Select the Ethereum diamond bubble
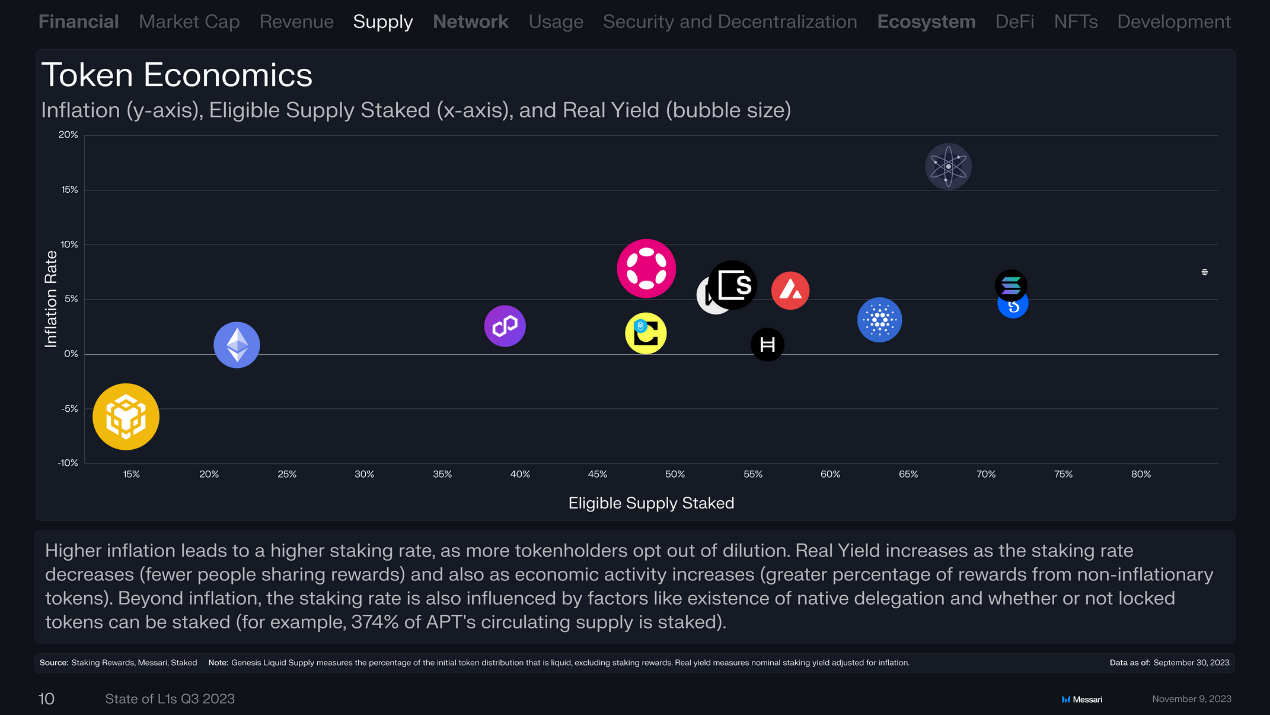 coord(237,345)
